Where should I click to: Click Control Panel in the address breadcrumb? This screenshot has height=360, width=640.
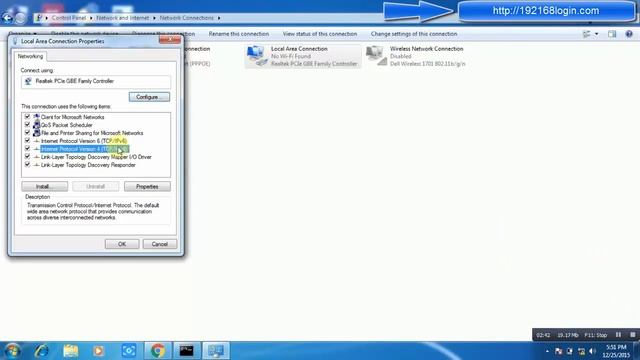click(69, 18)
